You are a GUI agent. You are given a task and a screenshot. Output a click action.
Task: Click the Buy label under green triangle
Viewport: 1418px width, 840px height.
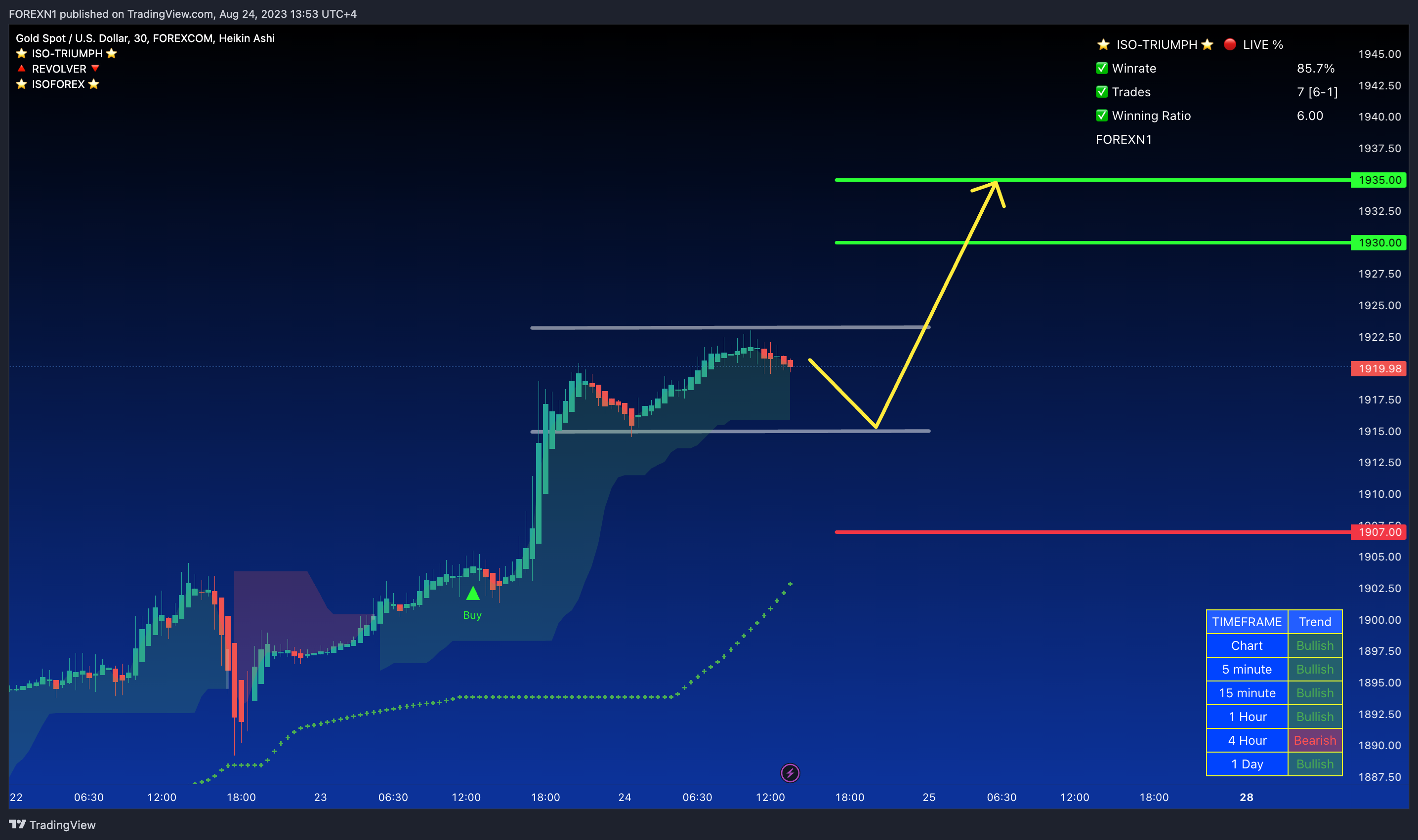pyautogui.click(x=472, y=615)
